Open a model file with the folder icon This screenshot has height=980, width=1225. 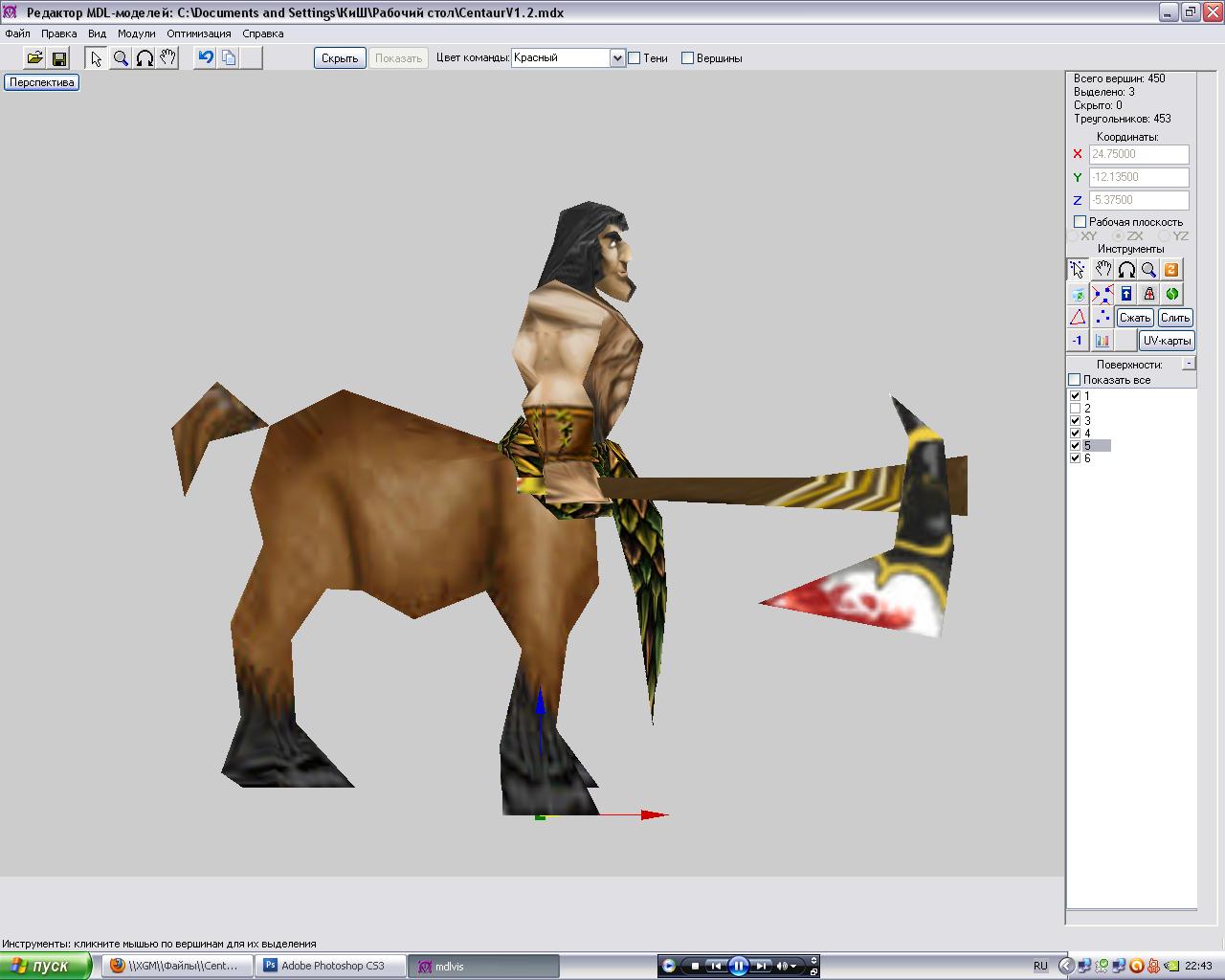pyautogui.click(x=34, y=57)
